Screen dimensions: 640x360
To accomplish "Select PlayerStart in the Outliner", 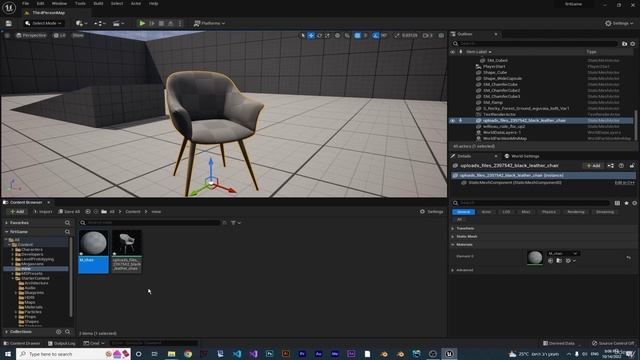I will (494, 66).
